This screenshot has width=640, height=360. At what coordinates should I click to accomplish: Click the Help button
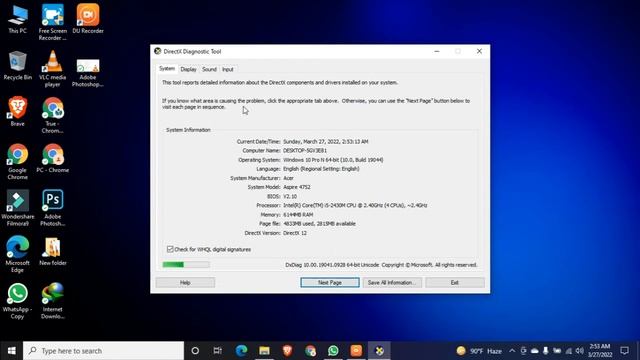click(185, 282)
